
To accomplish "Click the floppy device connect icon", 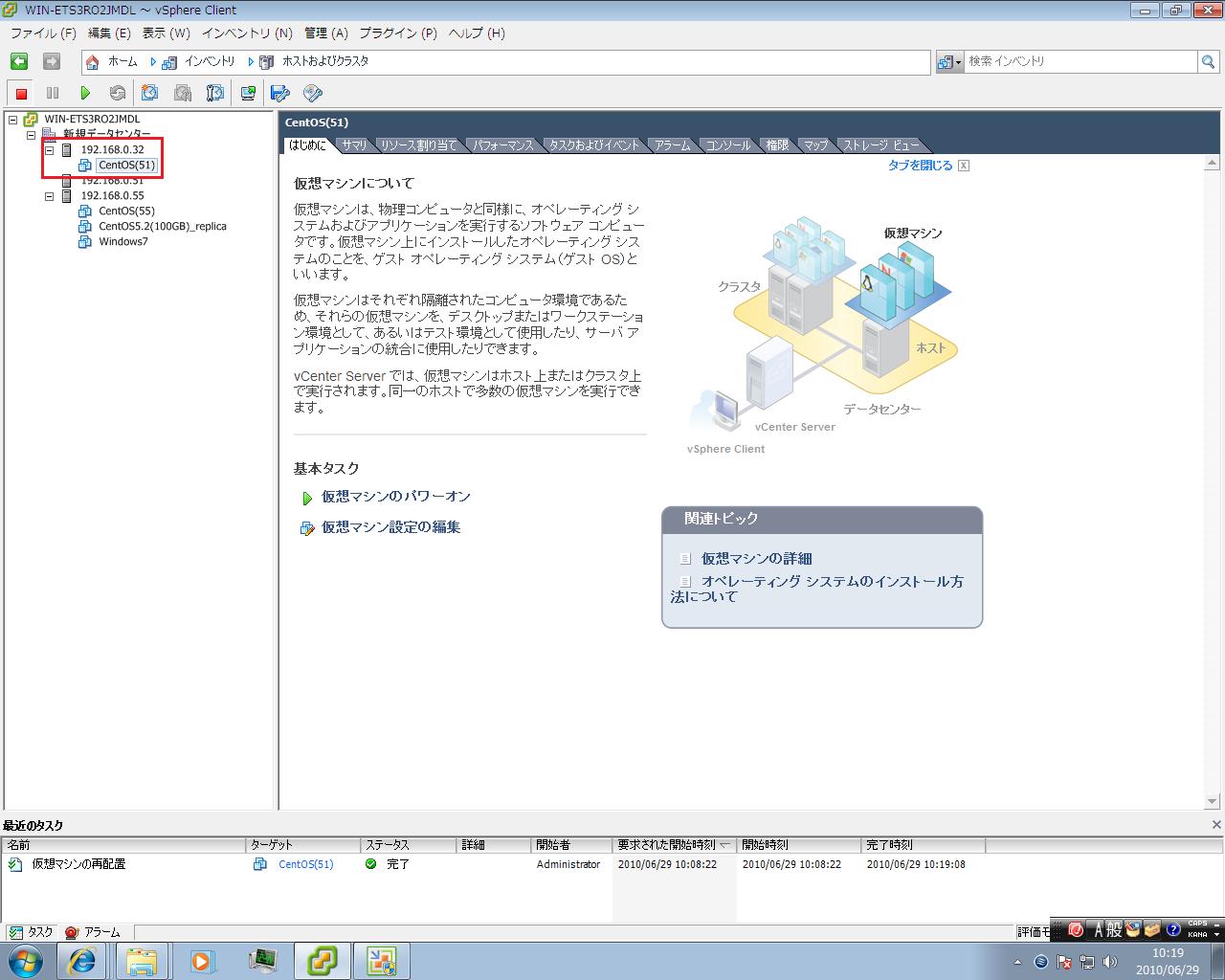I will [x=280, y=93].
